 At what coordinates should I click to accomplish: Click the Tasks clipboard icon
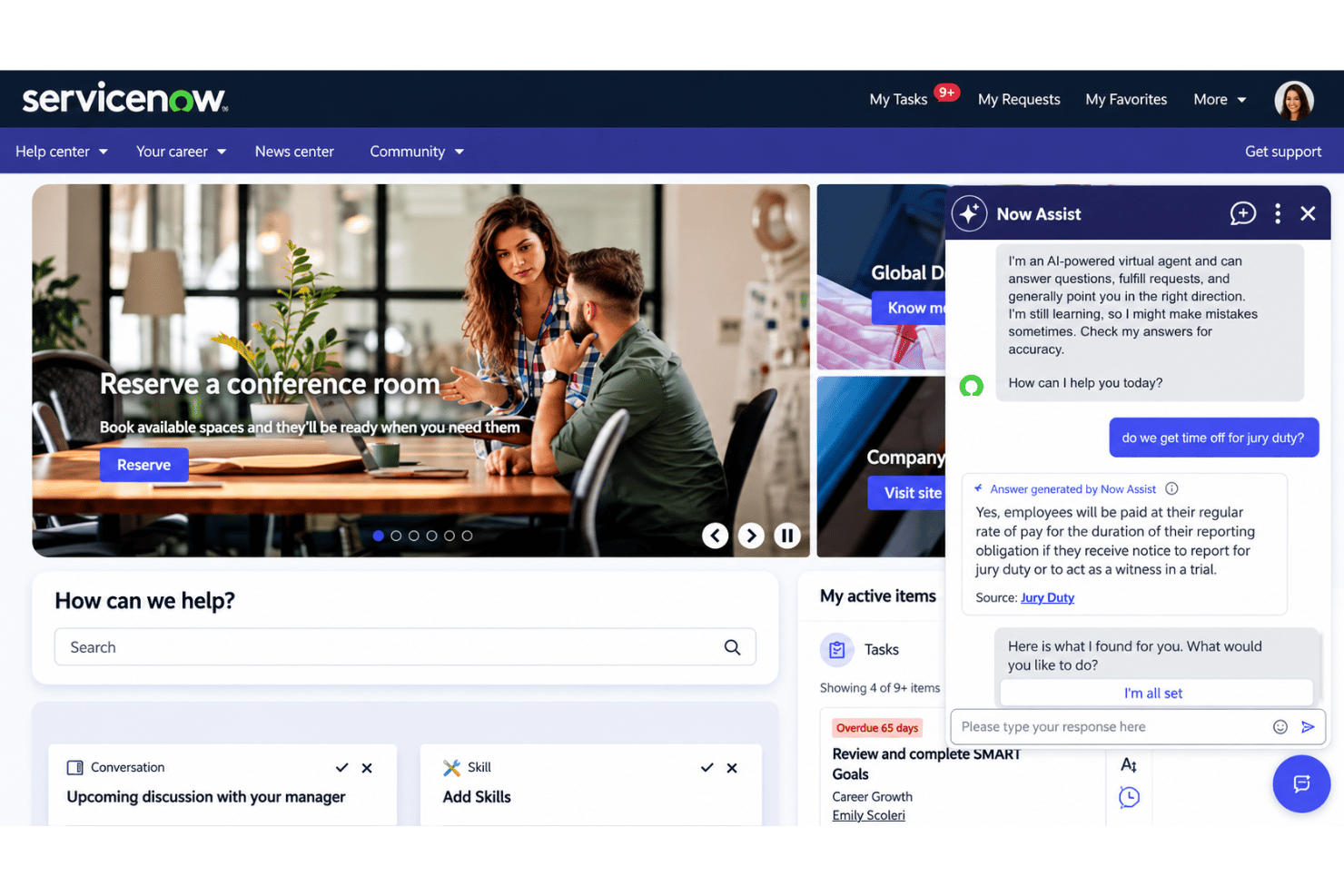836,650
